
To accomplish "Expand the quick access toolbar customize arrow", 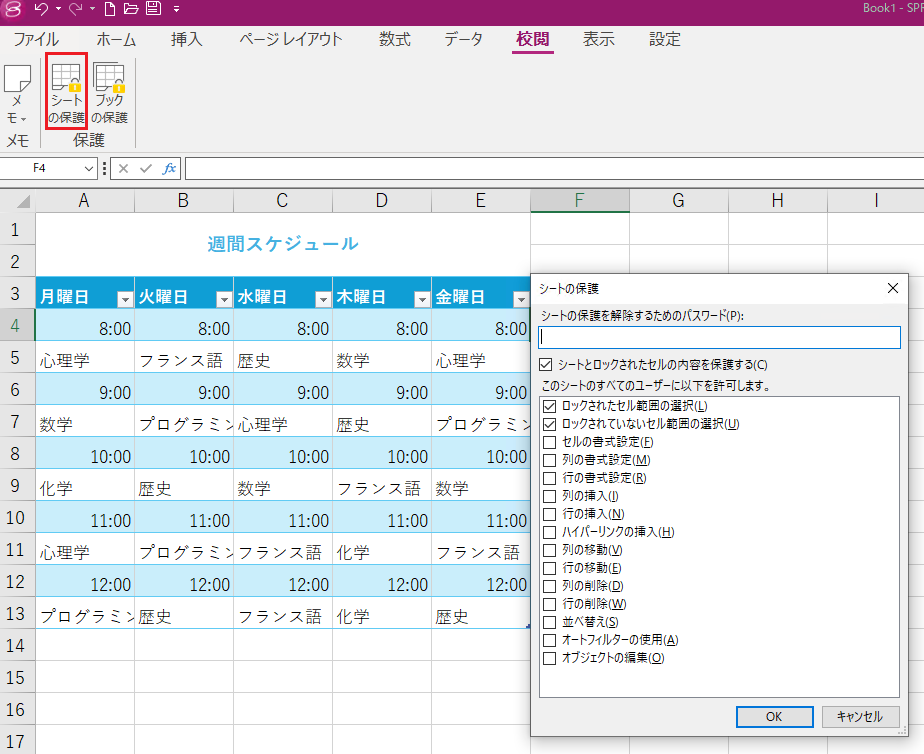I will click(x=177, y=9).
